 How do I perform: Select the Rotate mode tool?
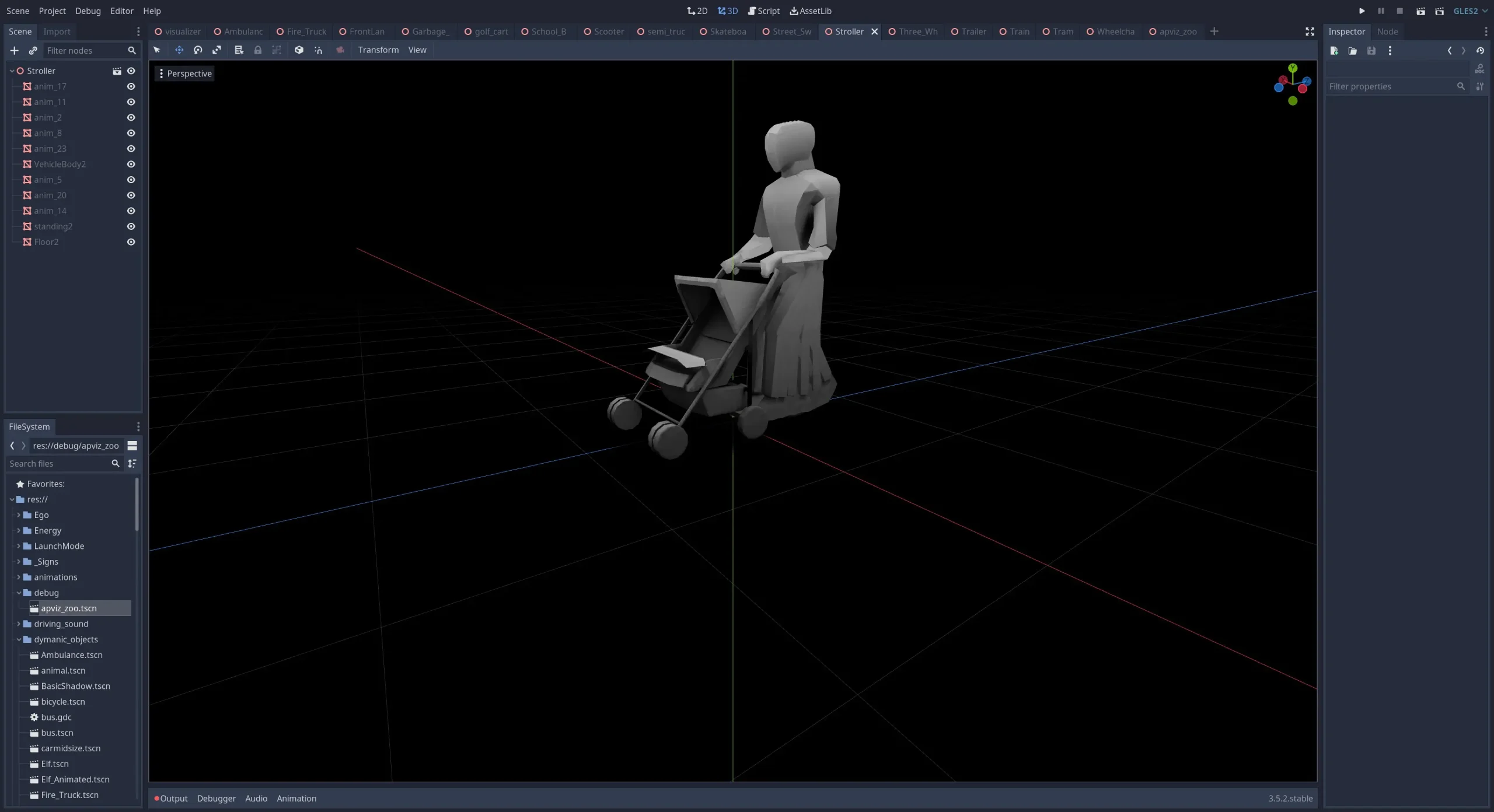(198, 50)
